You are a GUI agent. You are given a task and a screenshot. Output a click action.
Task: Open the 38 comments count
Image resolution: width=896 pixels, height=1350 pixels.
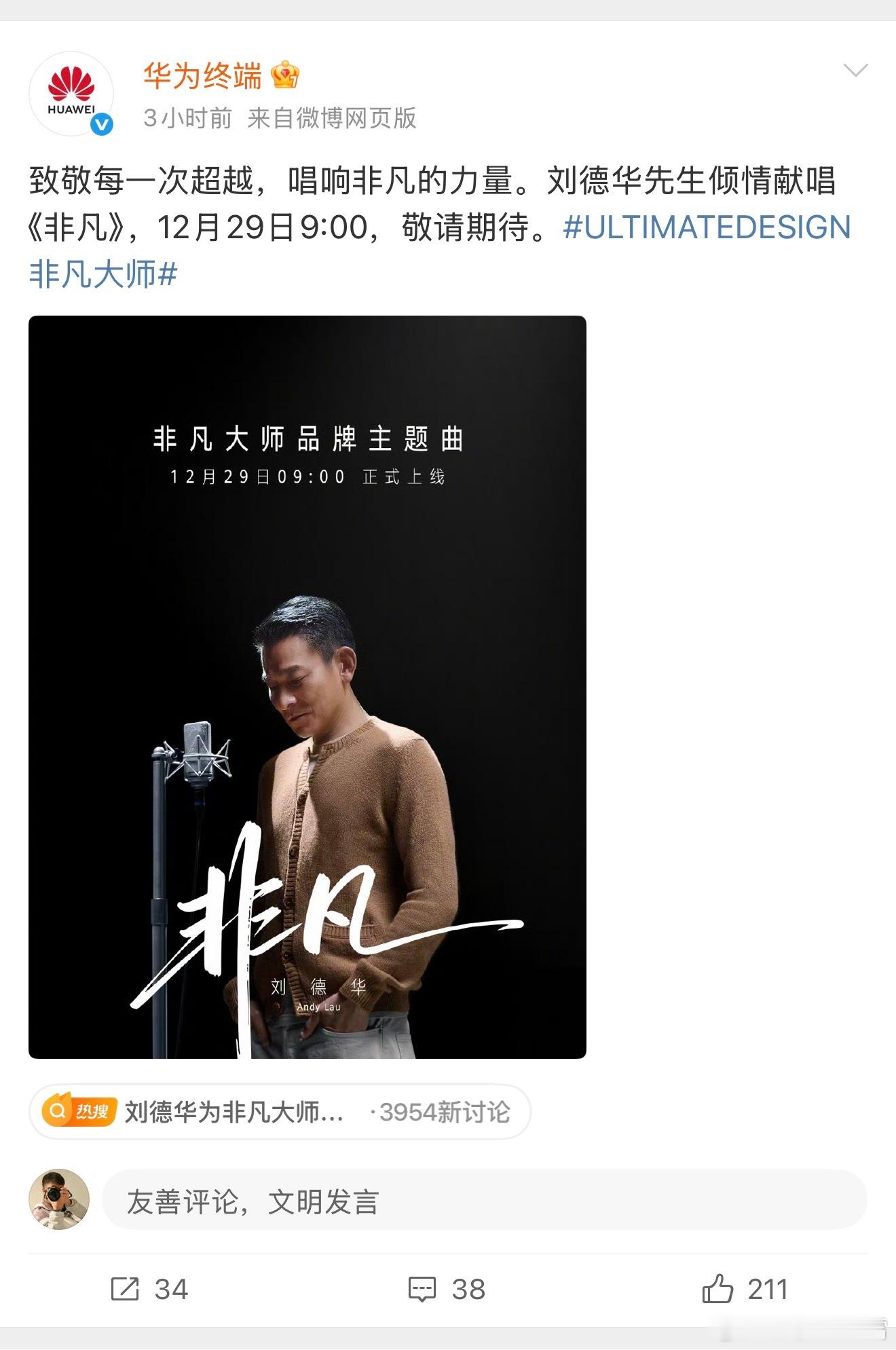[x=468, y=1289]
